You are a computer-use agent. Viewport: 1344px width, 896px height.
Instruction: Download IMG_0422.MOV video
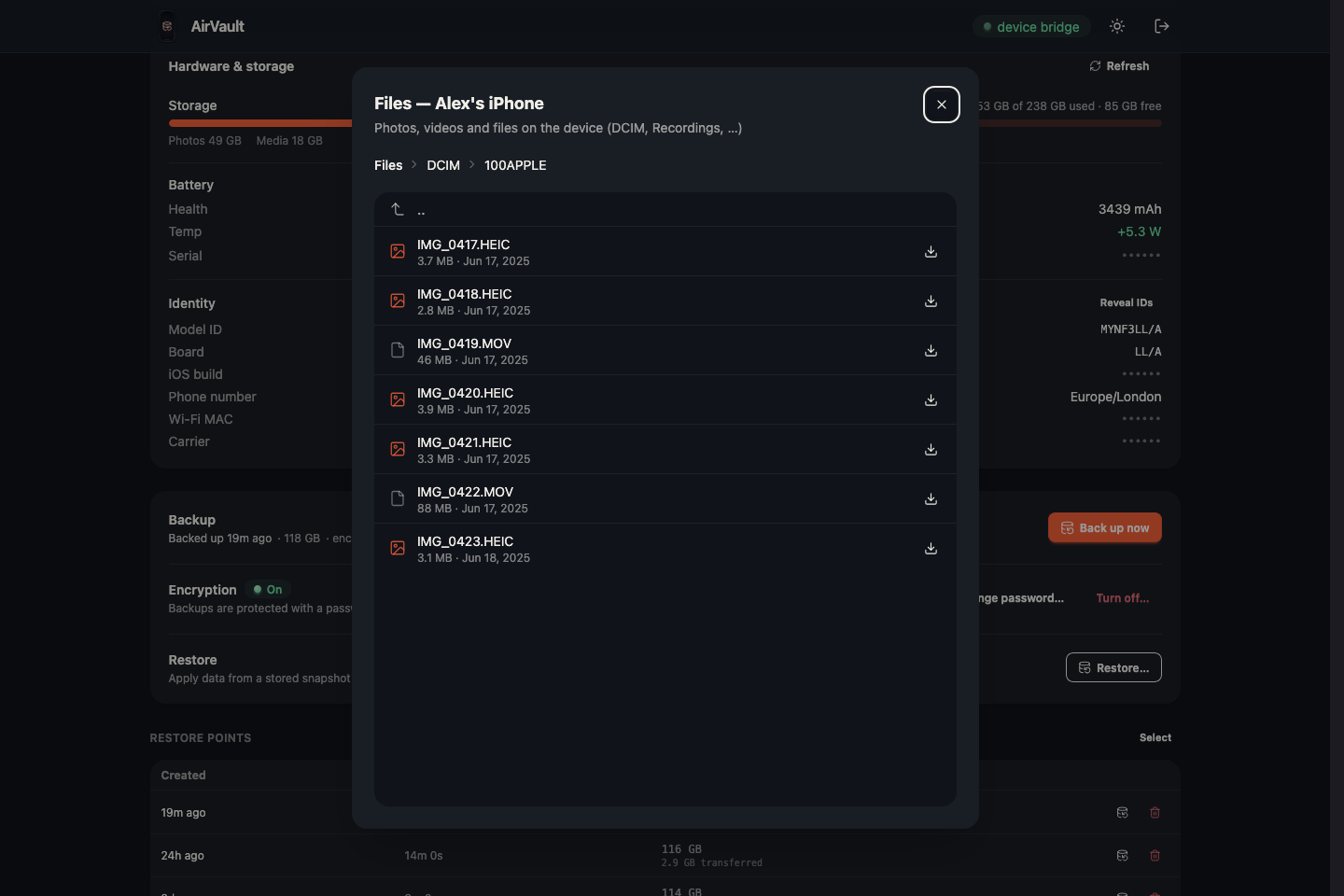tap(931, 499)
